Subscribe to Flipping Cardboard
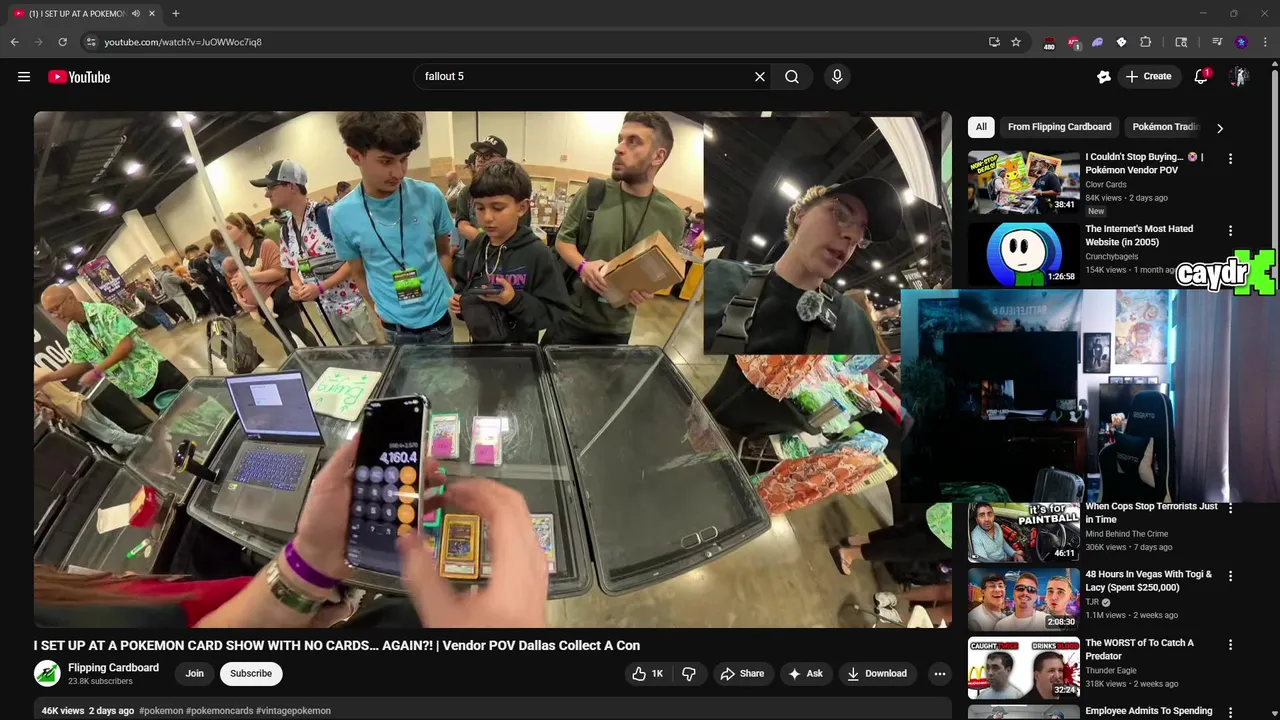 click(x=251, y=674)
